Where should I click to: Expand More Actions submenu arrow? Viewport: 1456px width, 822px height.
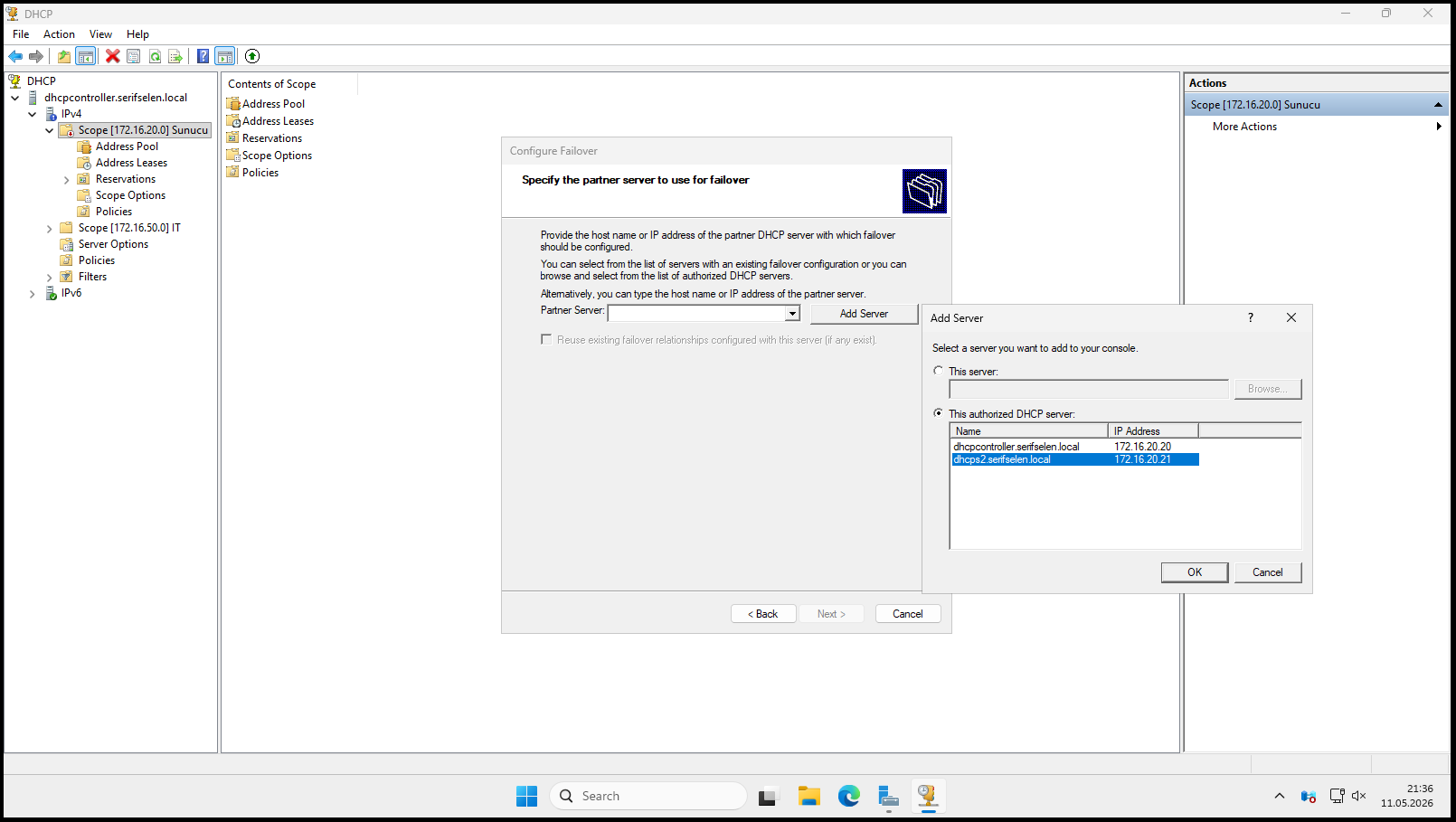point(1439,127)
